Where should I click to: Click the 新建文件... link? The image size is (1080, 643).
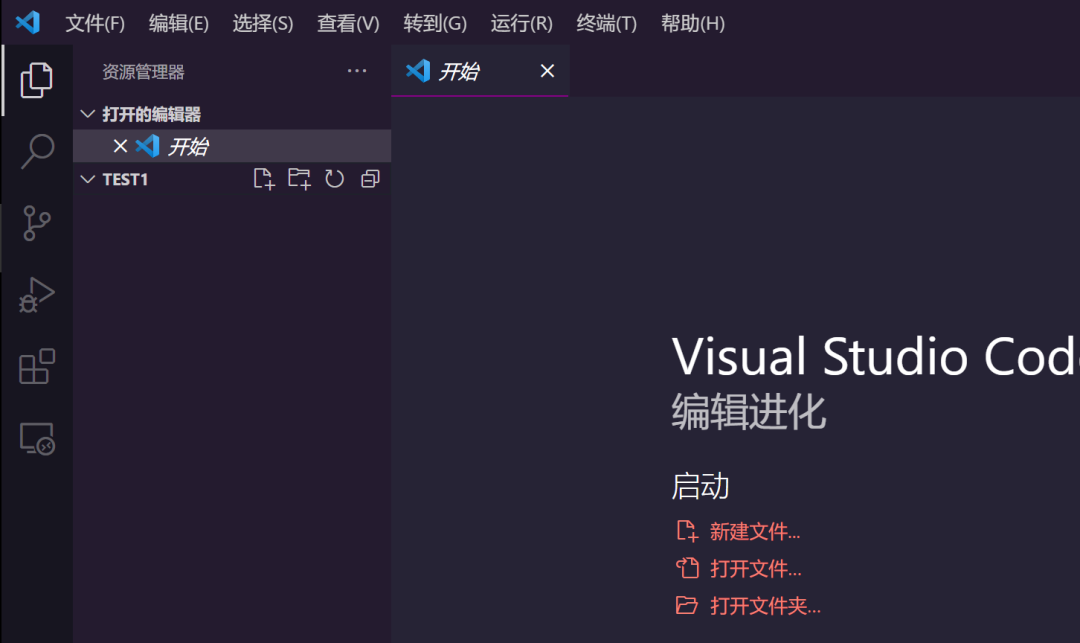click(x=754, y=531)
